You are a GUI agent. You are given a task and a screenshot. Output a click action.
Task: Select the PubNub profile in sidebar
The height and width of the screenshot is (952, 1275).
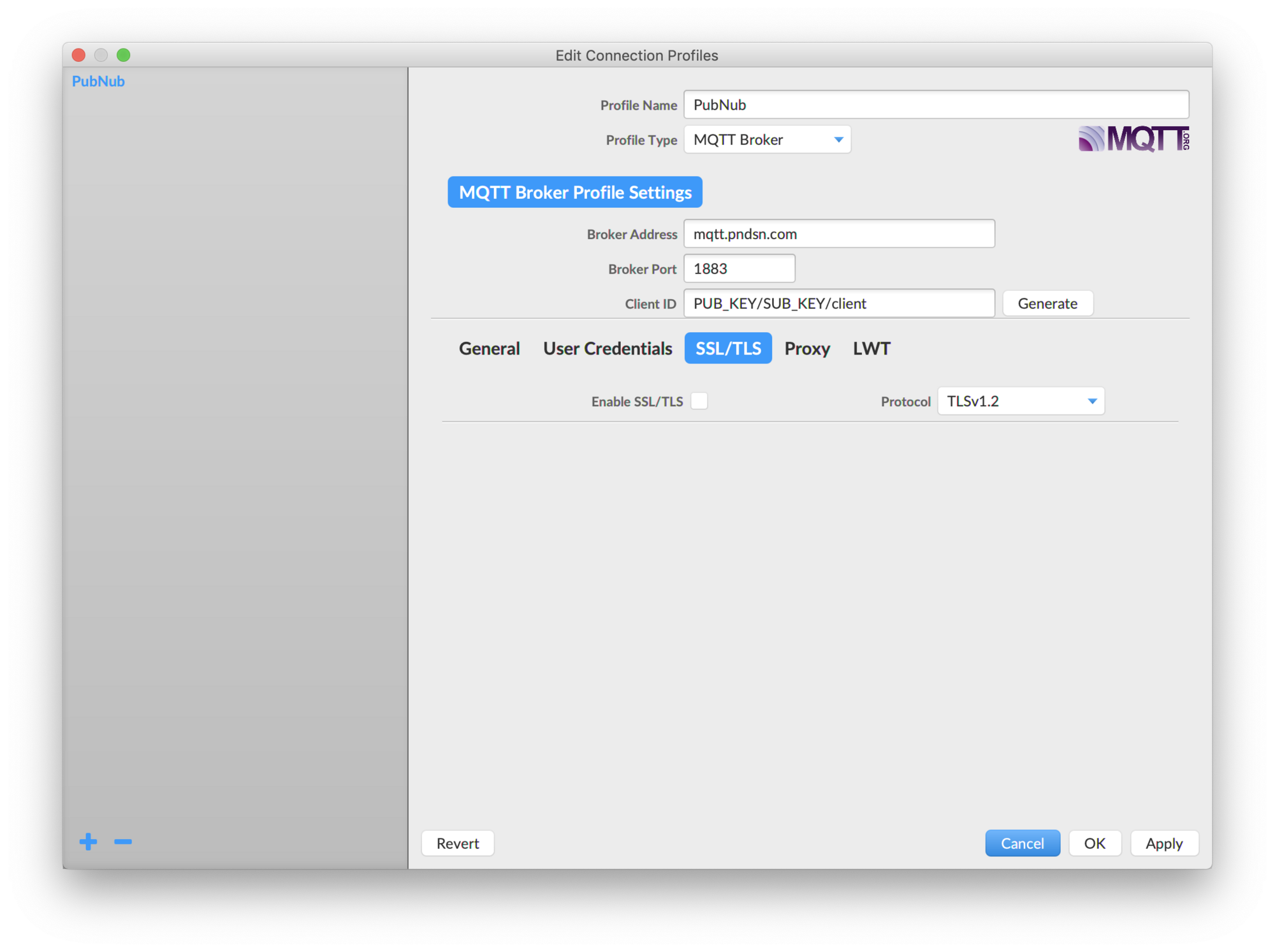(98, 81)
